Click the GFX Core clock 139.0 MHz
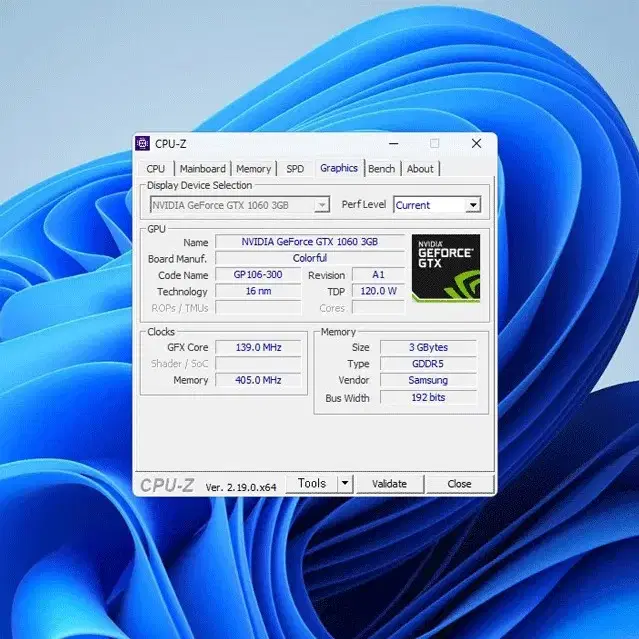Screen dimensions: 639x639 tap(258, 347)
